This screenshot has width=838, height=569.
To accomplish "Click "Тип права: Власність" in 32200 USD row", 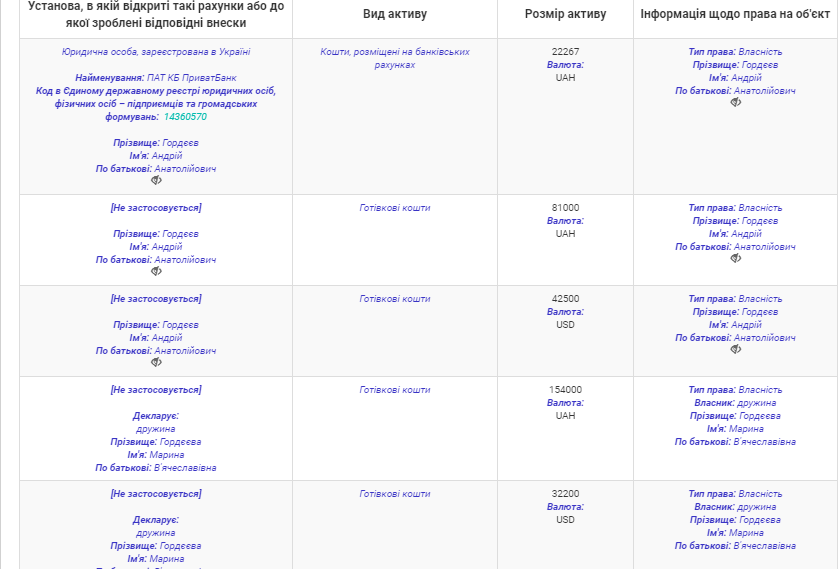I will [735, 494].
